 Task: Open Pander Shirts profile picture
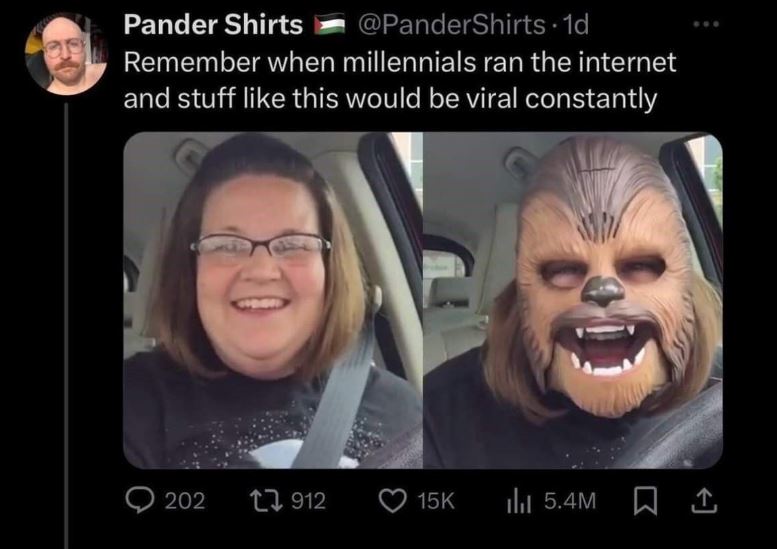(66, 54)
